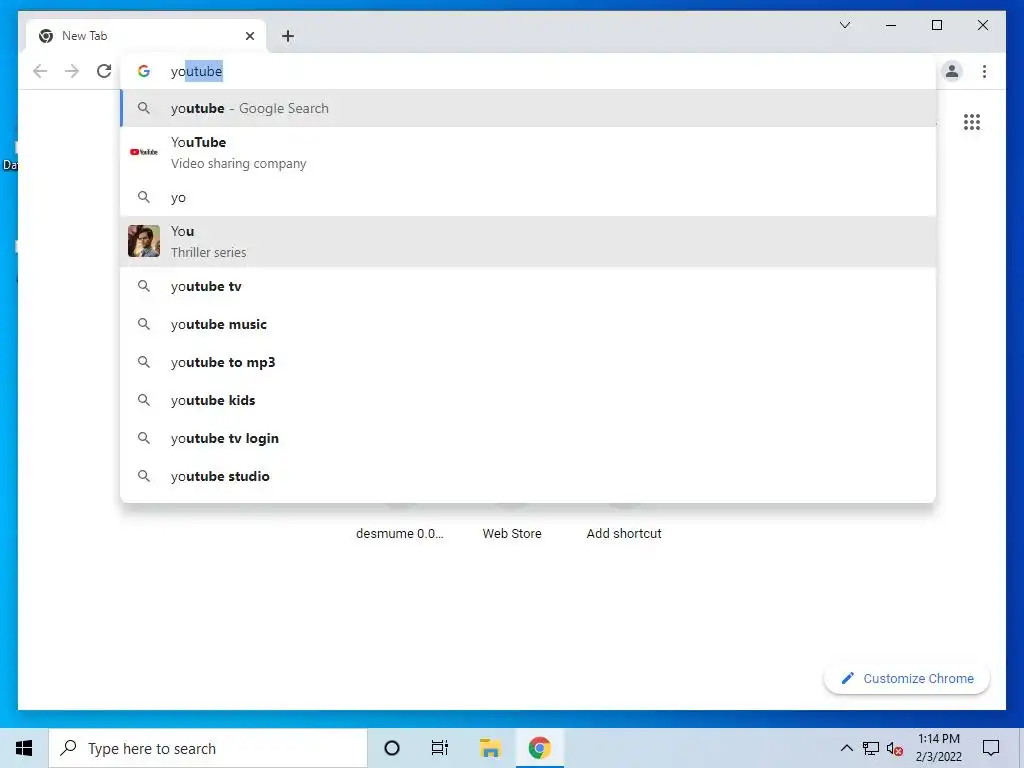1024x768 pixels.
Task: Choose 'youtube kids' suggestion
Action: 528,400
